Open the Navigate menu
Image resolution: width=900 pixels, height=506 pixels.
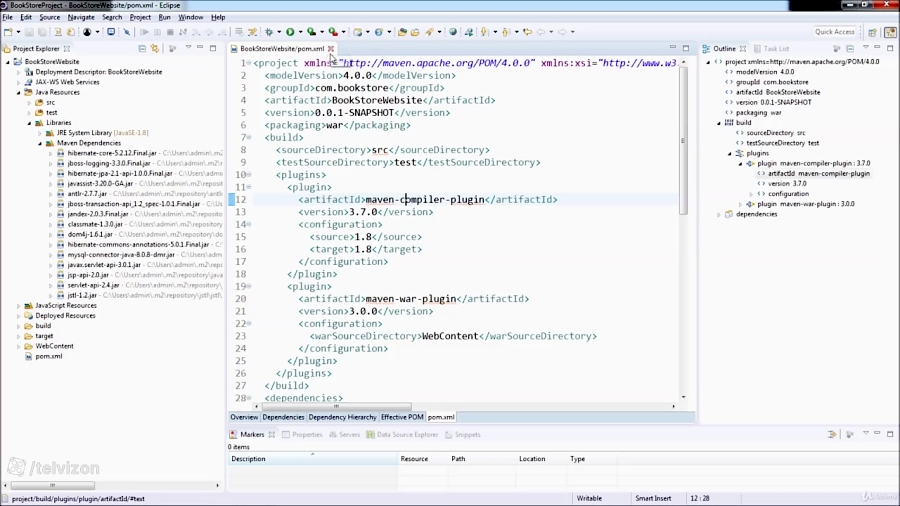81,17
